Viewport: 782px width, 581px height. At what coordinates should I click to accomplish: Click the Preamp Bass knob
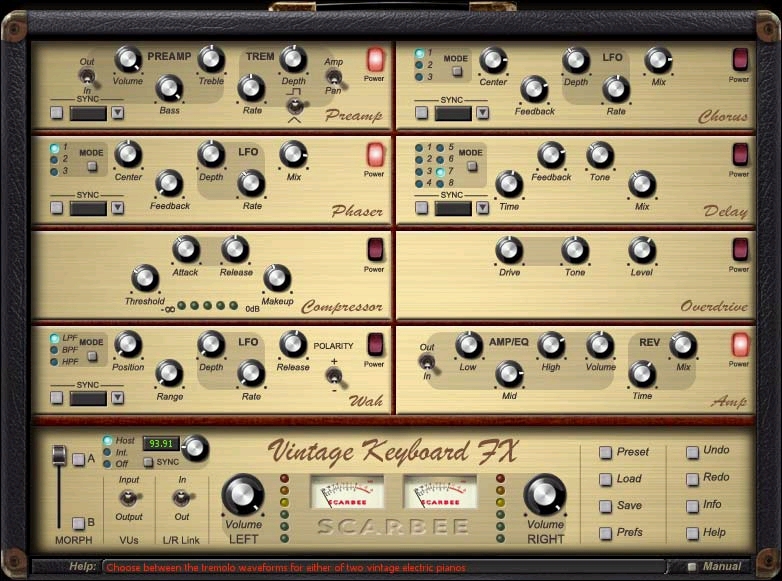tap(169, 89)
